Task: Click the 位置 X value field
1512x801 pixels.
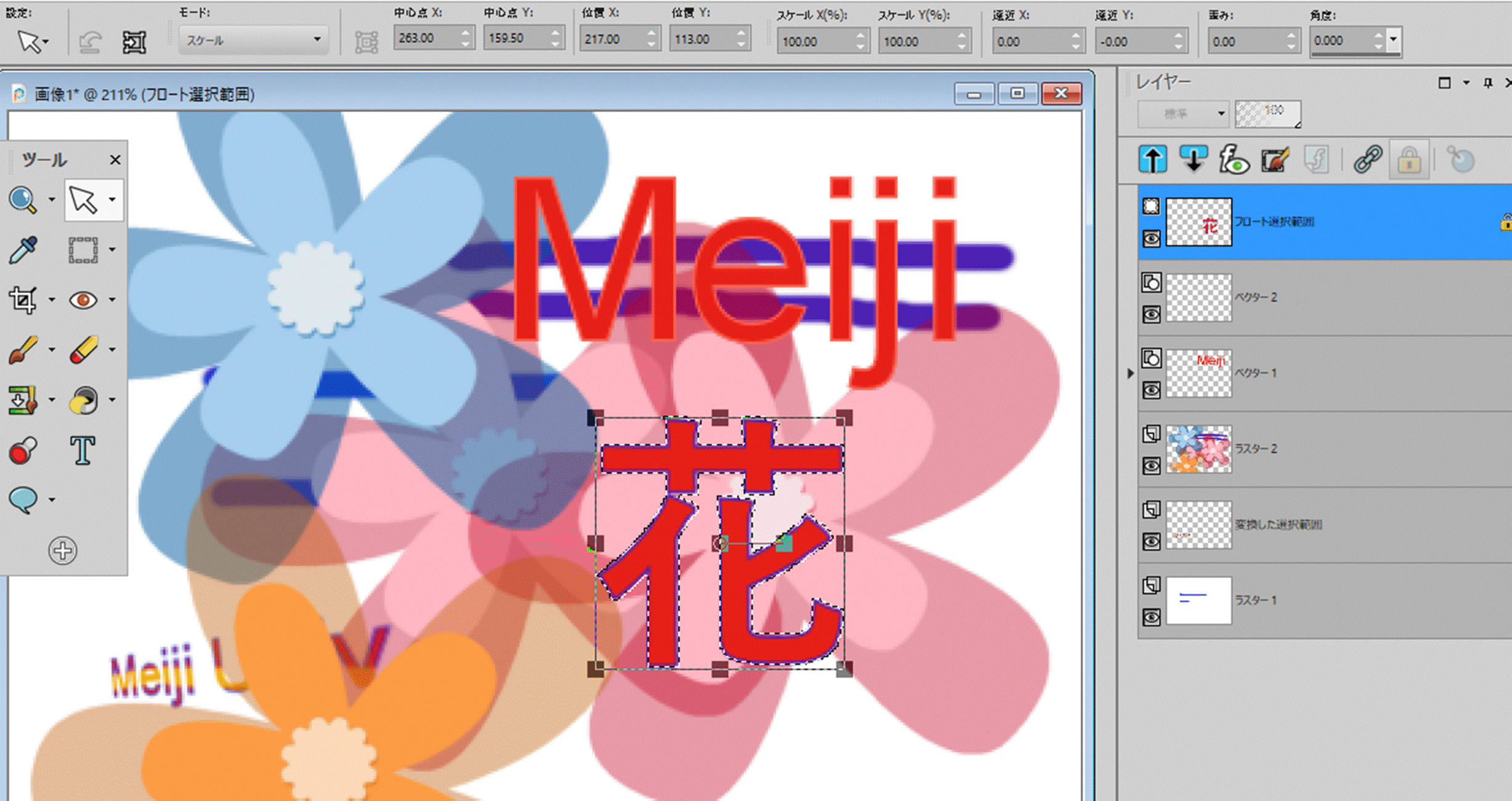Action: [x=612, y=39]
